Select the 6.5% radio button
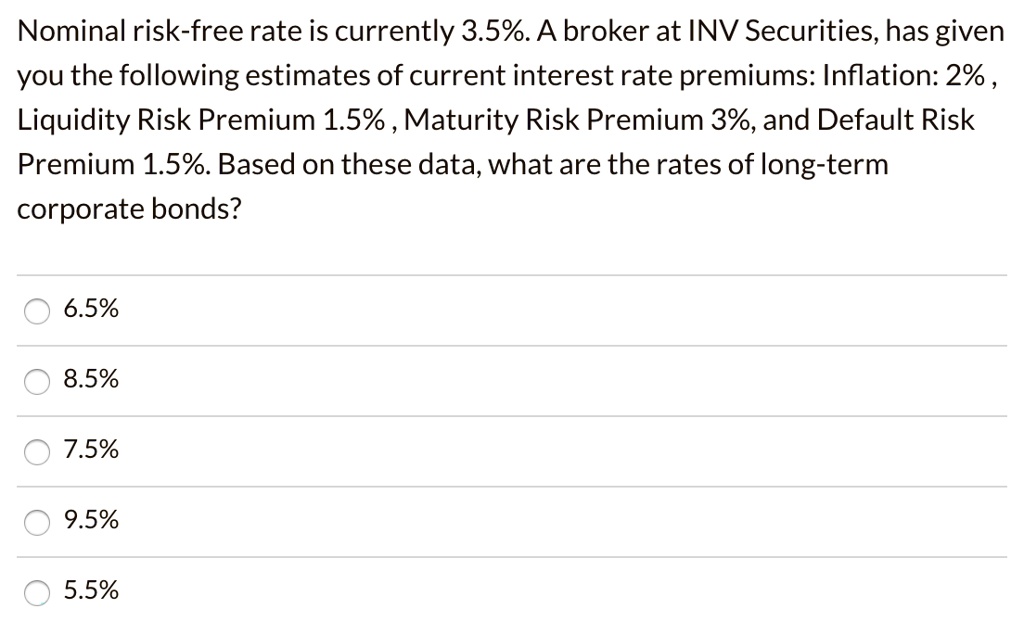The width and height of the screenshot is (1024, 634). 37,311
